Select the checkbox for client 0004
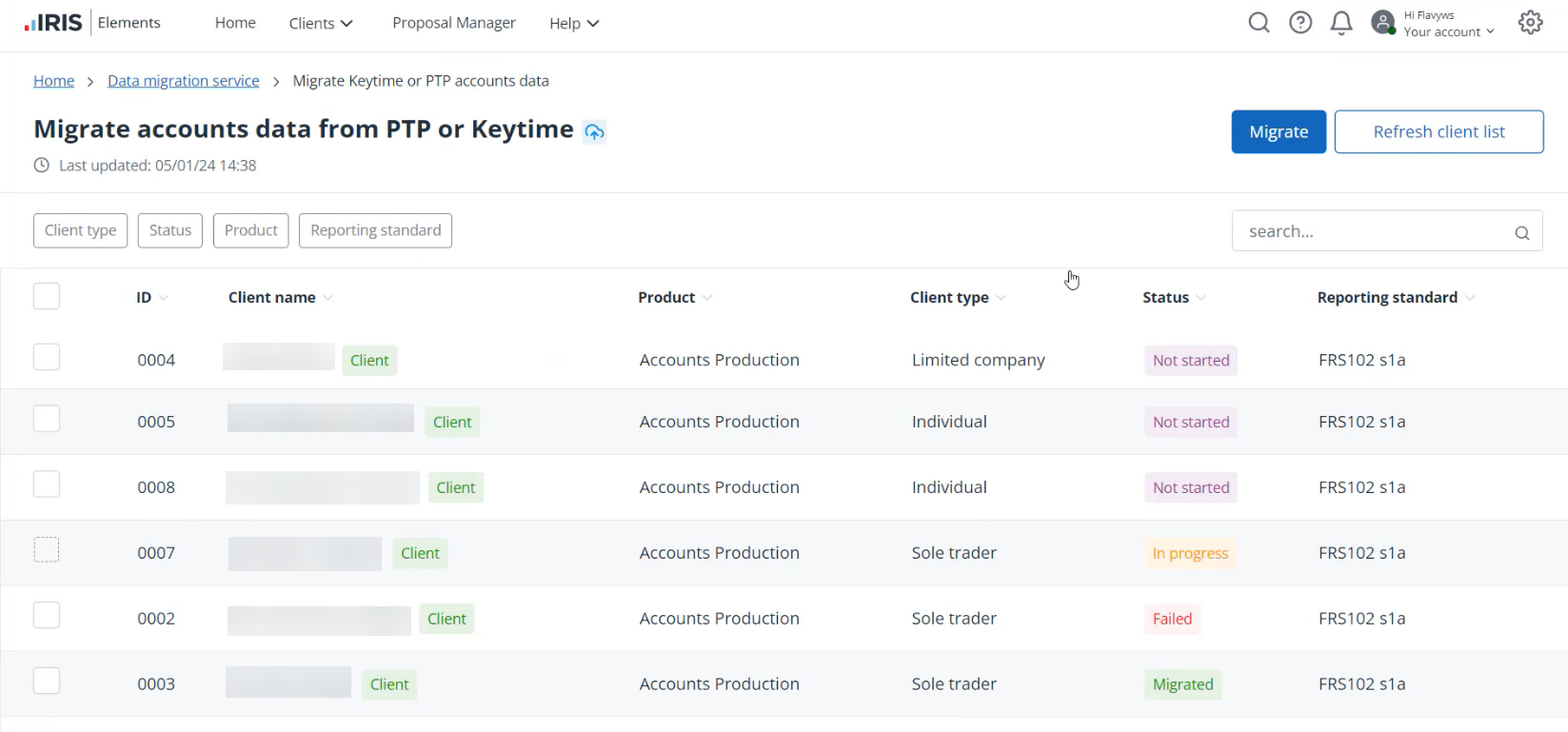Image resolution: width=1568 pixels, height=732 pixels. coord(47,357)
